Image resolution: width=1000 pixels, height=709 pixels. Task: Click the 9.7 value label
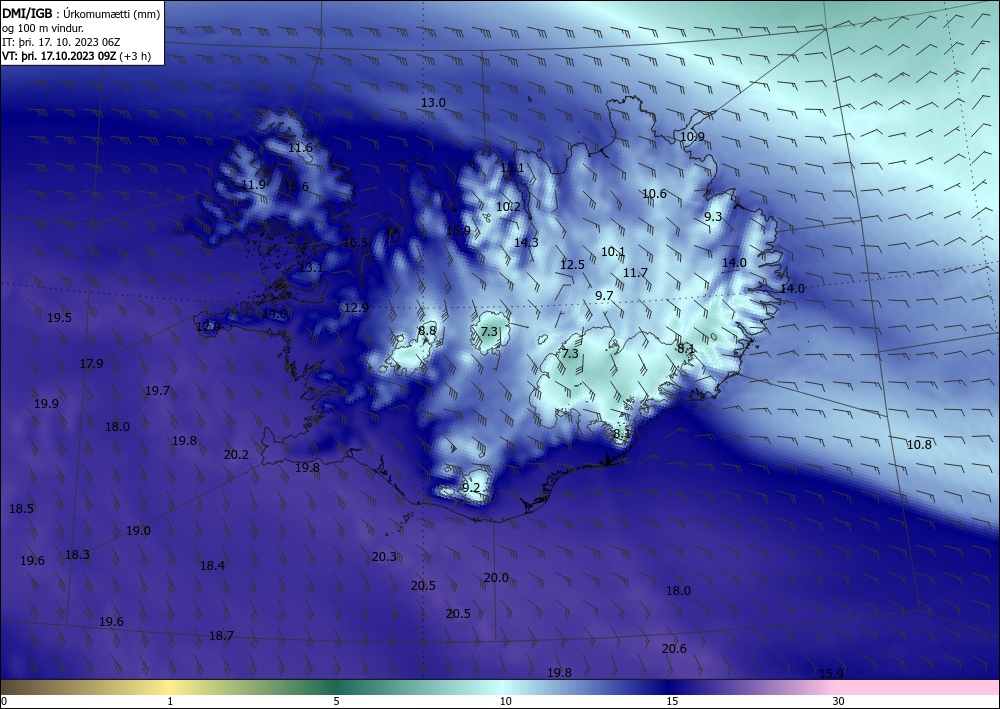604,296
